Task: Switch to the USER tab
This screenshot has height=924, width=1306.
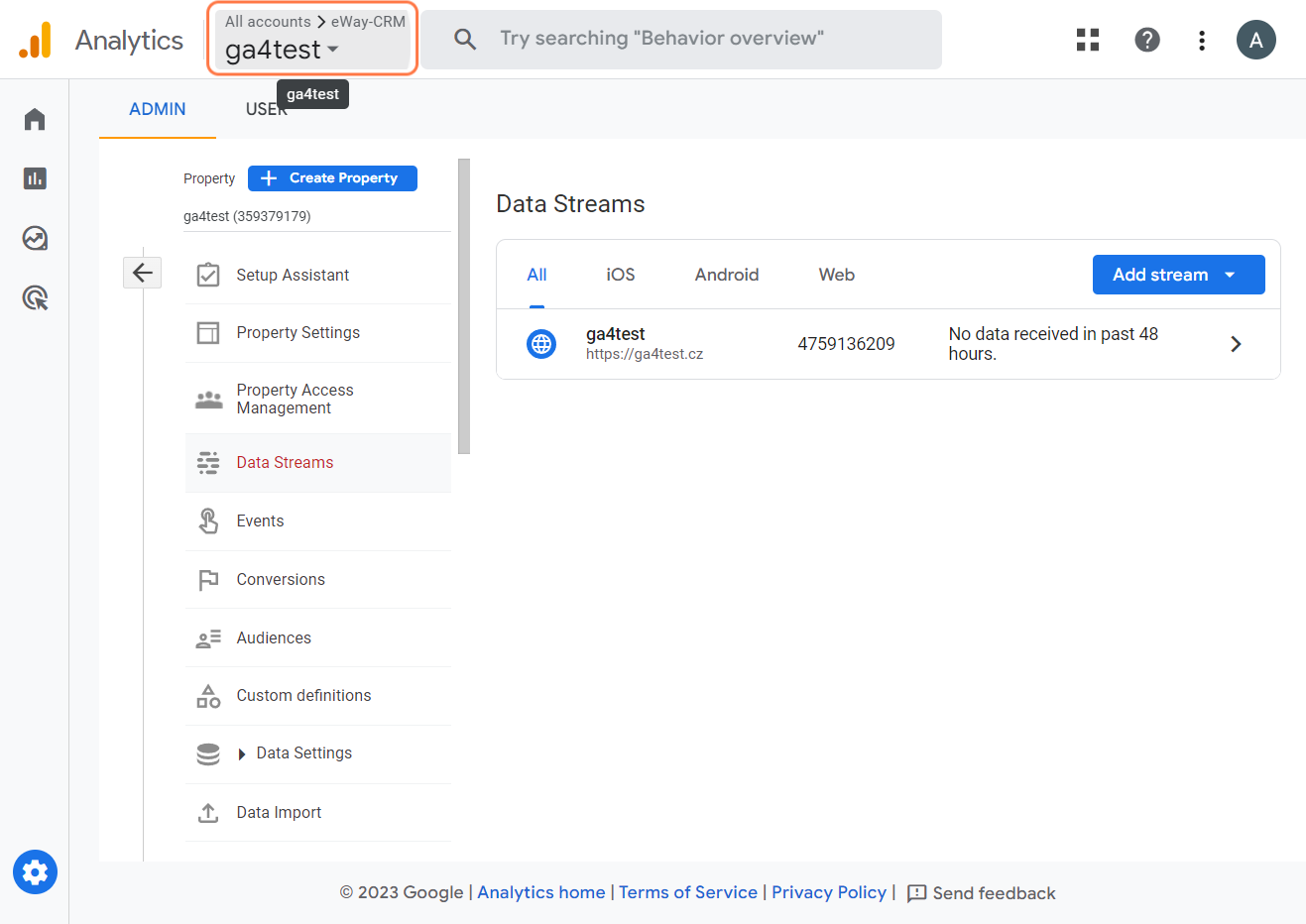Action: coord(267,109)
